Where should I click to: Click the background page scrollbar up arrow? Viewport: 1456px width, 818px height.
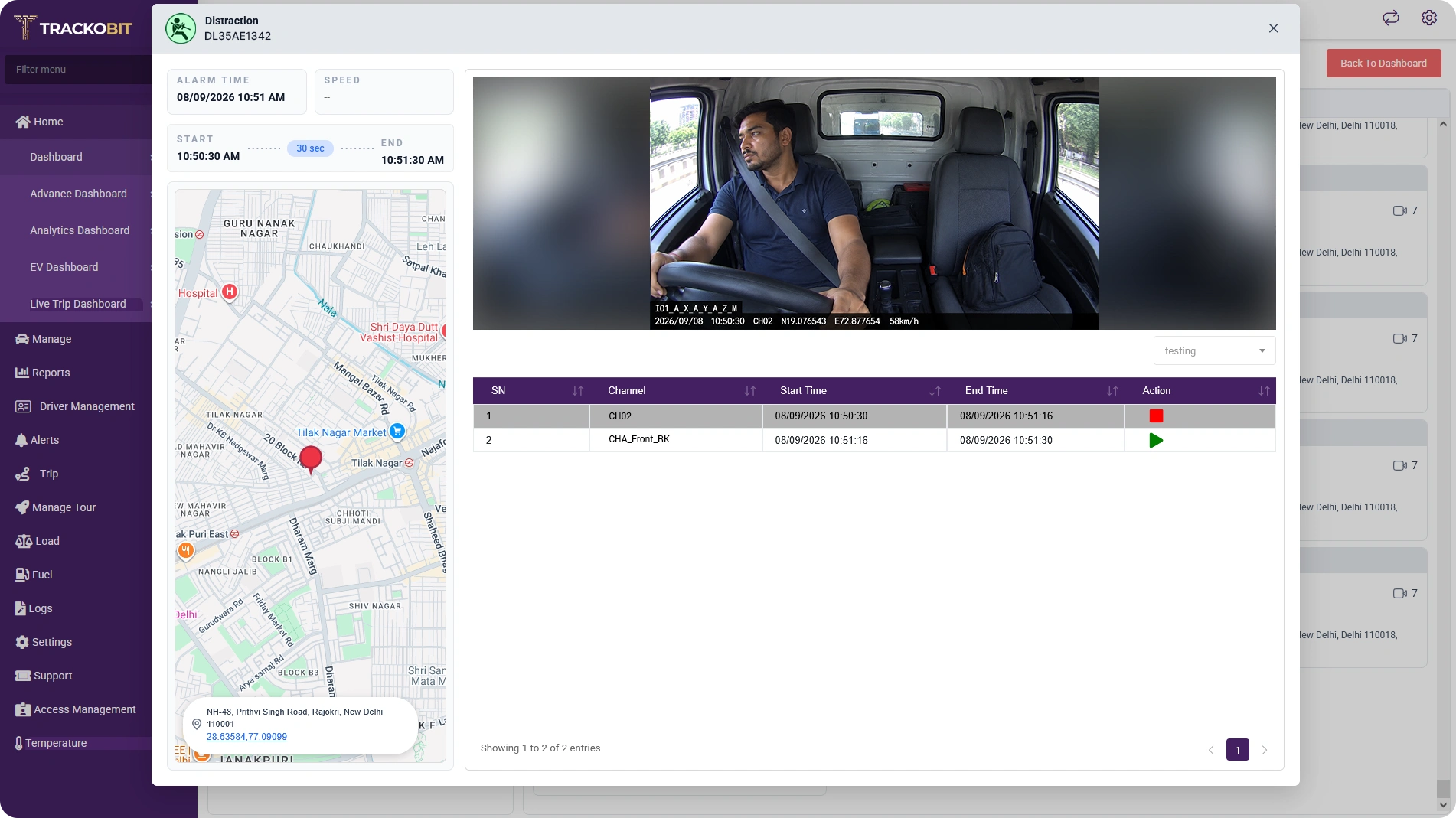1443,124
